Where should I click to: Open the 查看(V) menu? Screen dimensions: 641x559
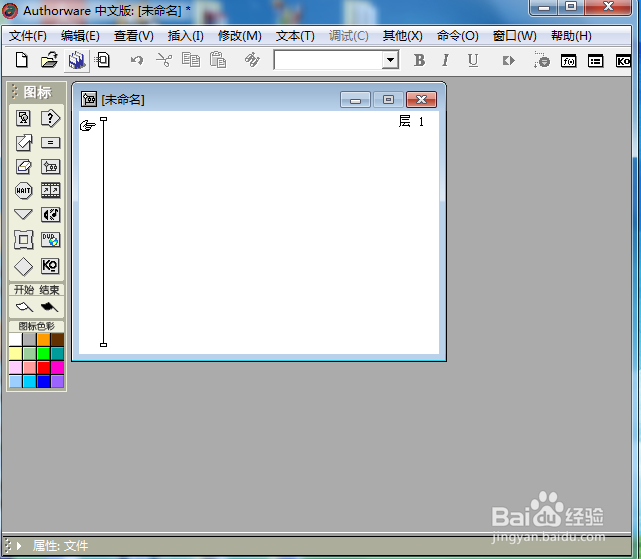pyautogui.click(x=134, y=36)
